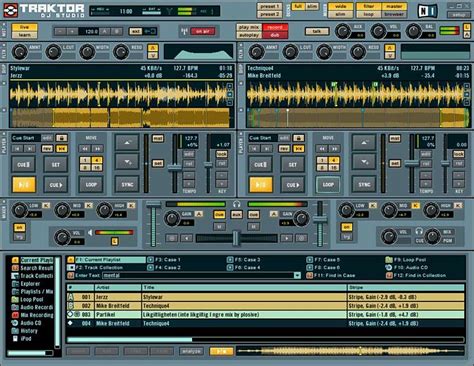This screenshot has height=366, width=474.
Task: Click crossfader move-right arrow icon
Action: 287,238
